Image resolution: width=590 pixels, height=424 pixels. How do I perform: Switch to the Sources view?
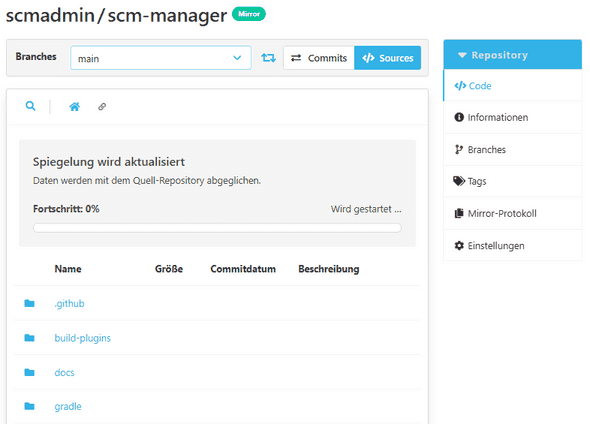[388, 58]
